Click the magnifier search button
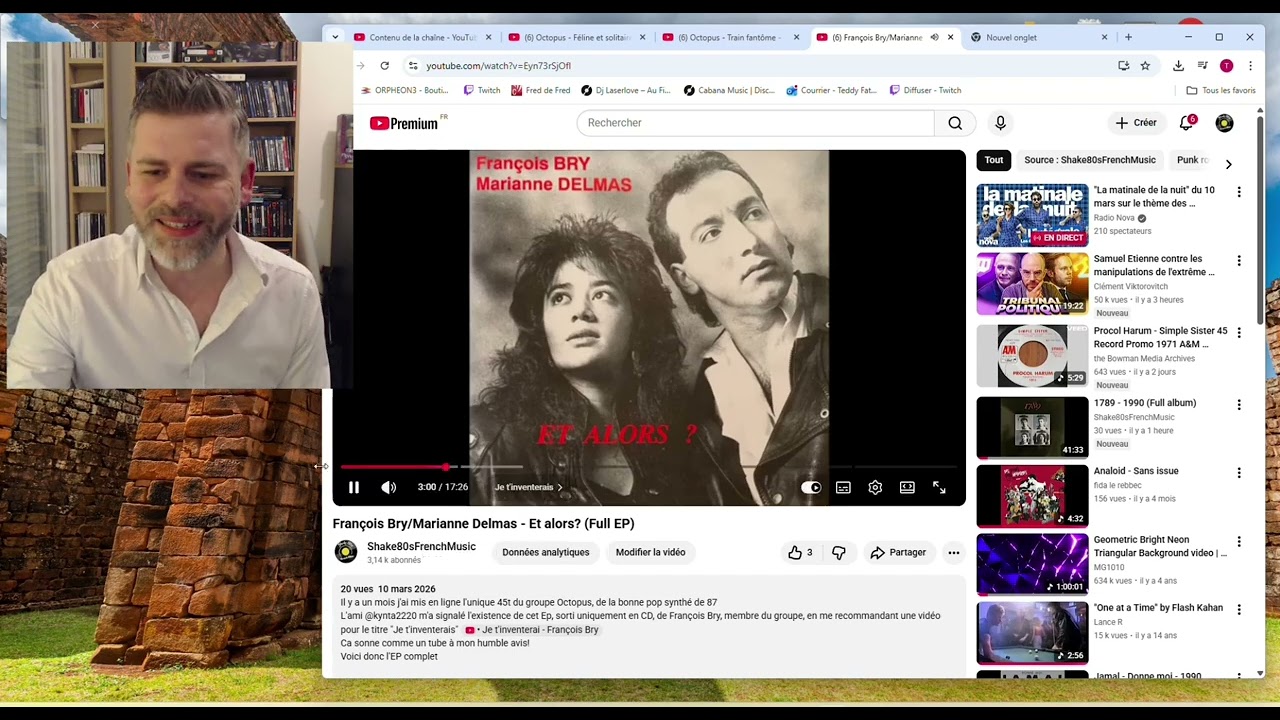 point(955,123)
